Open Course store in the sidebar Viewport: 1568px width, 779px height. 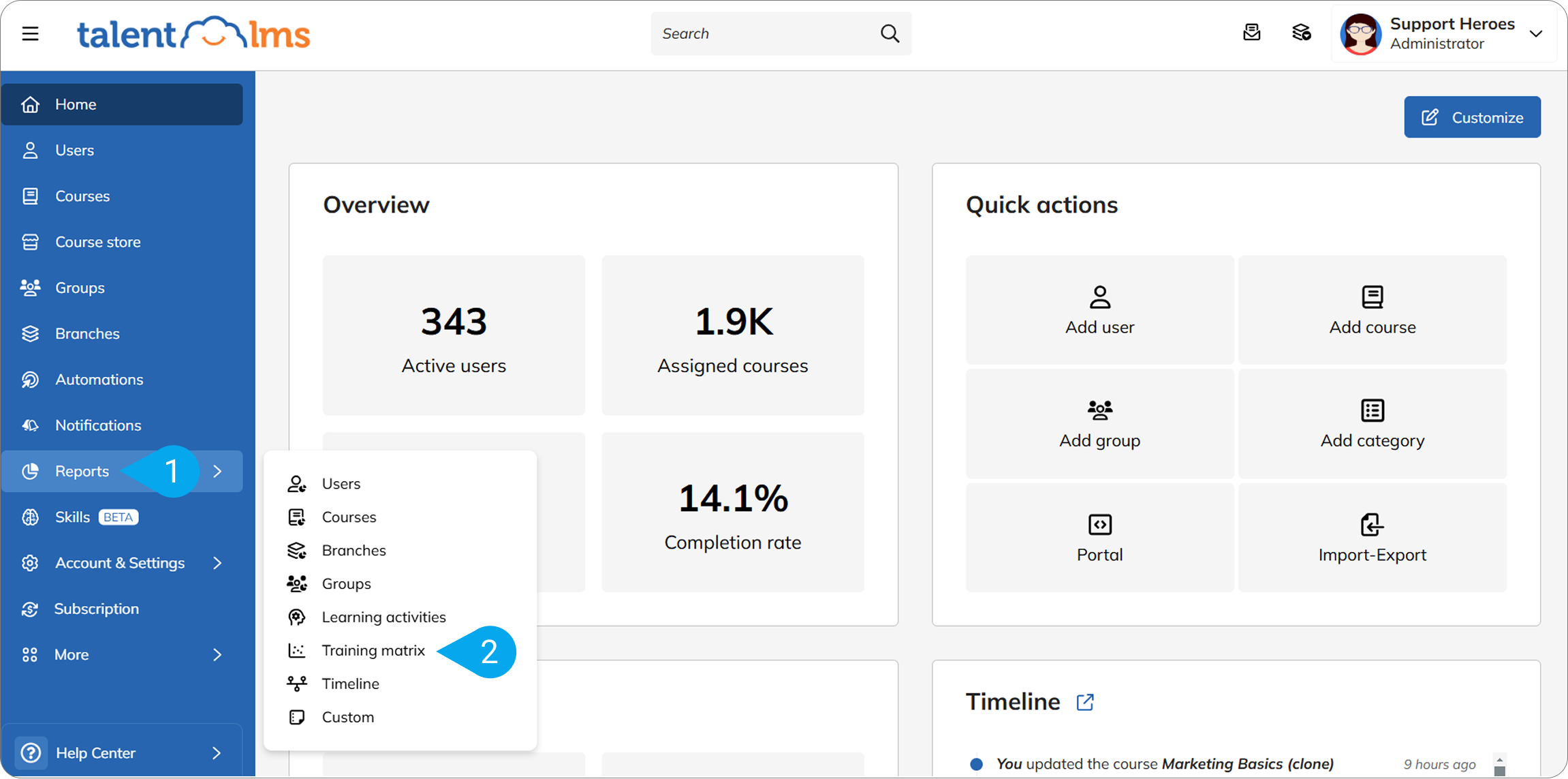click(122, 241)
